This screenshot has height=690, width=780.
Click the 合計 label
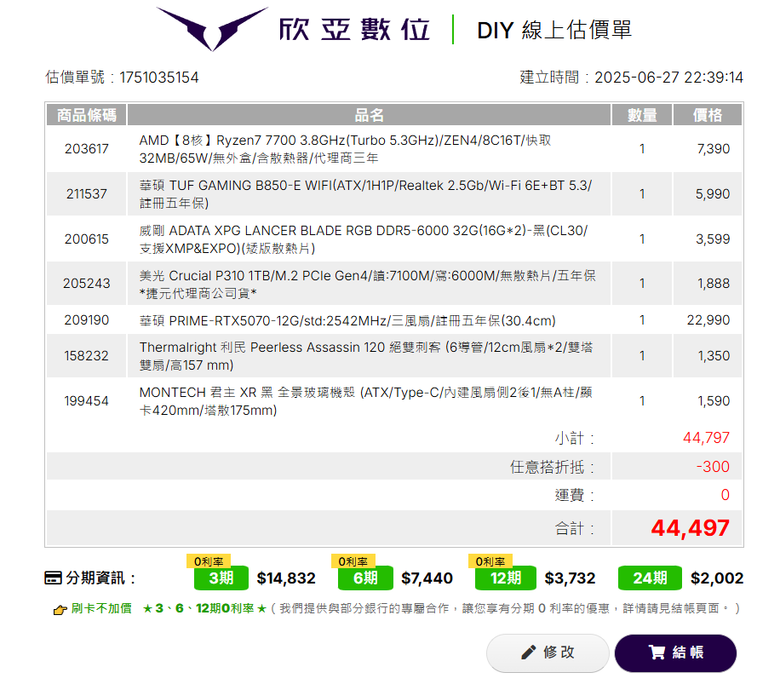(575, 528)
